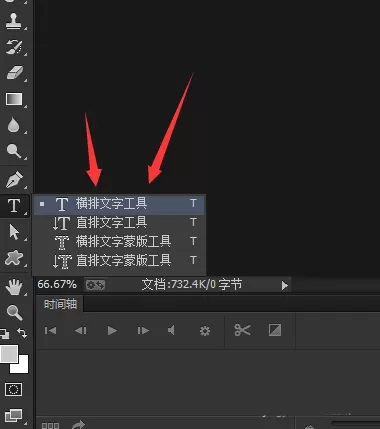Swap foreground and background colors
This screenshot has height=429, width=380.
pyautogui.click(x=22, y=333)
